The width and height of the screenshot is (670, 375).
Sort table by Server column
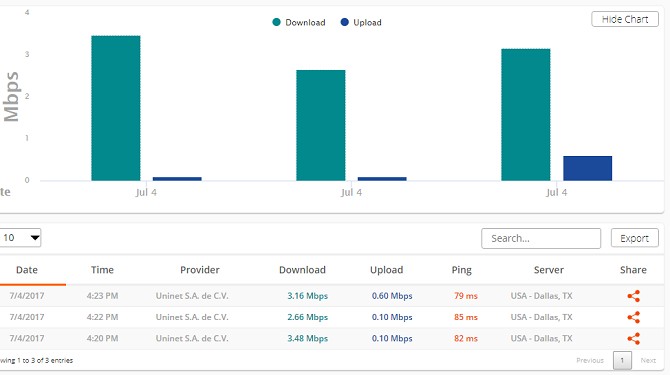549,270
